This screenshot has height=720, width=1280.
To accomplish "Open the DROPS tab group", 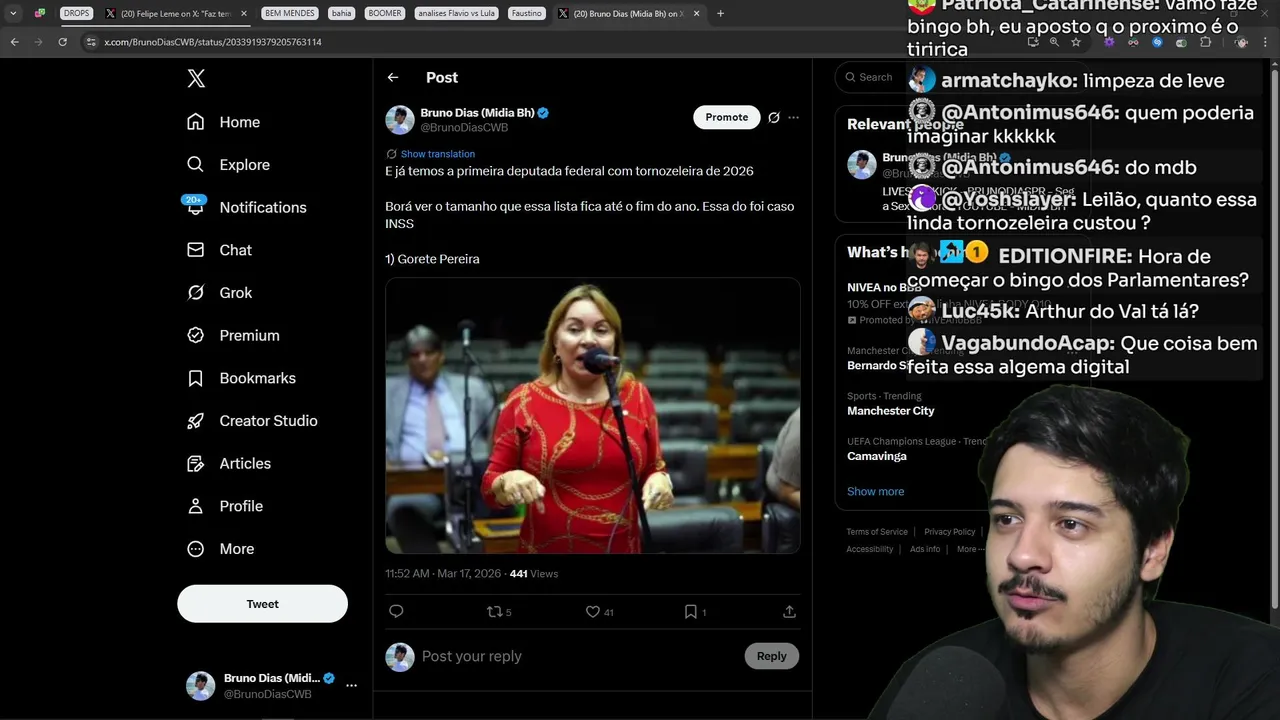I will pyautogui.click(x=76, y=14).
